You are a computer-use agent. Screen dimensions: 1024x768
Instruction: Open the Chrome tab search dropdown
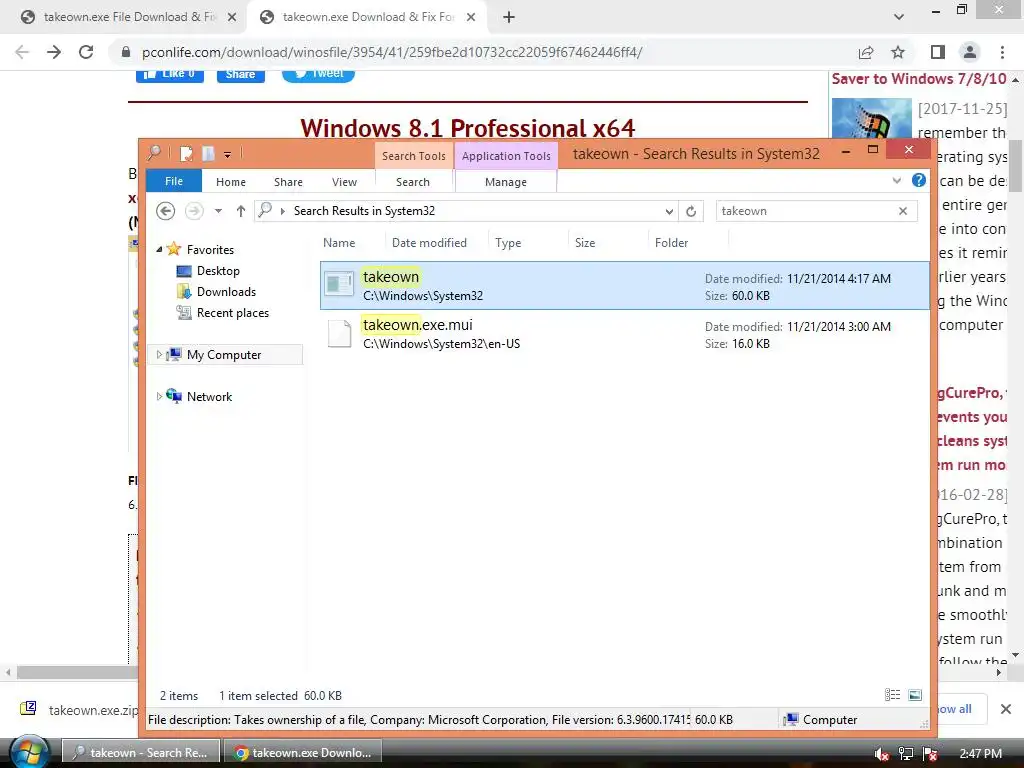[x=899, y=17]
